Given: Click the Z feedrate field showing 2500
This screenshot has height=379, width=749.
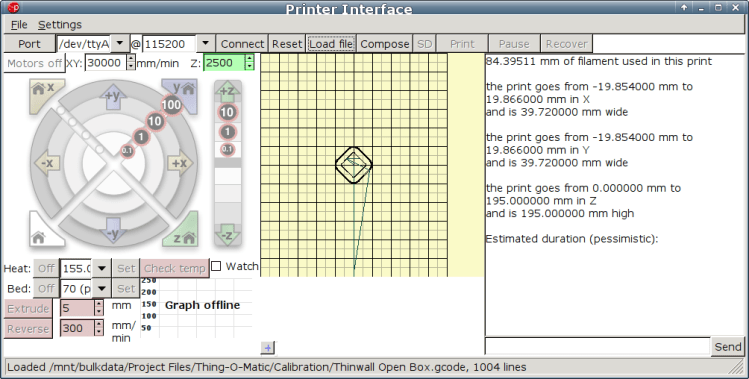Looking at the screenshot, I should [225, 63].
